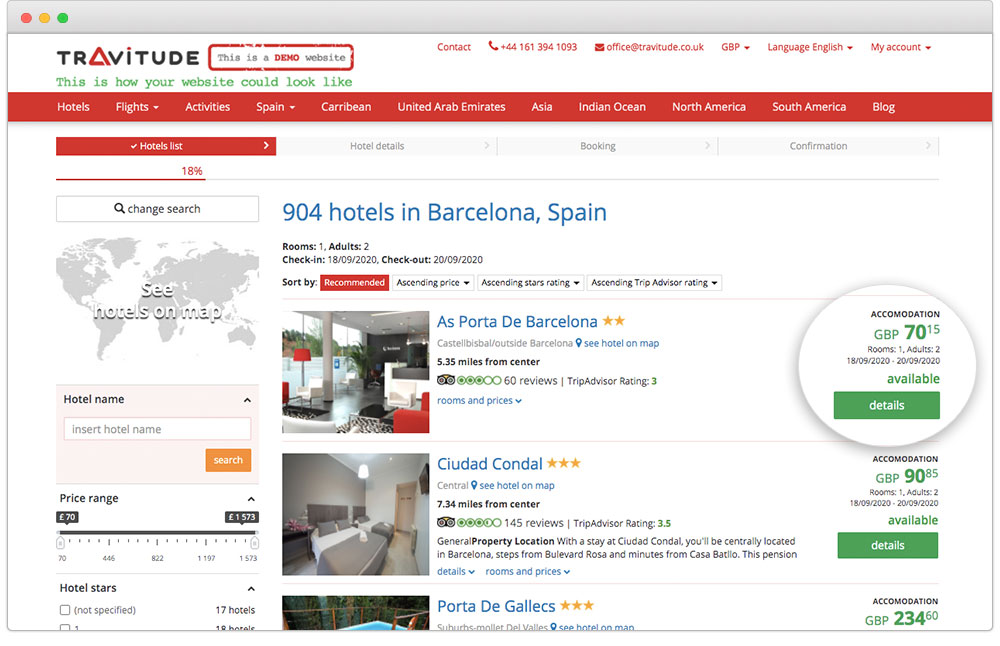Viewport: 1000px width, 646px height.
Task: Click map pin icon for Ciudad Condal
Action: point(474,485)
